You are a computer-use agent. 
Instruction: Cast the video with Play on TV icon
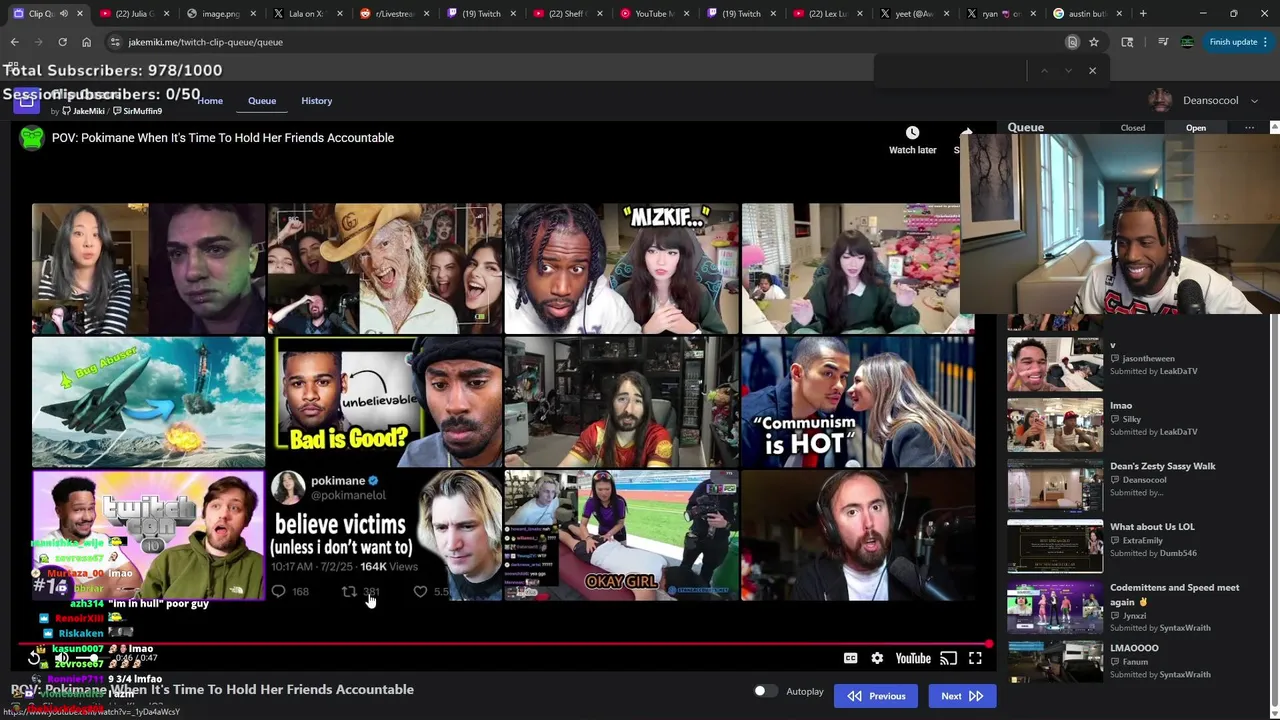(948, 658)
